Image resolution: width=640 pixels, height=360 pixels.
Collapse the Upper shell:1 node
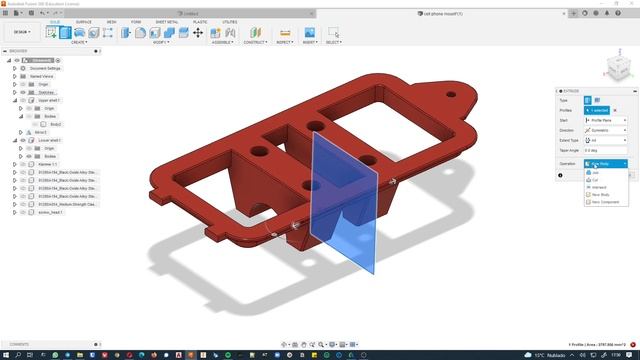click(x=15, y=100)
